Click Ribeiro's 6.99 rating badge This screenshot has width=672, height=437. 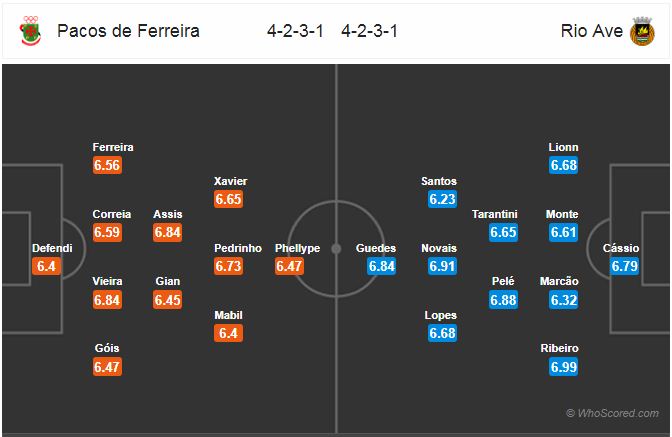(x=564, y=367)
